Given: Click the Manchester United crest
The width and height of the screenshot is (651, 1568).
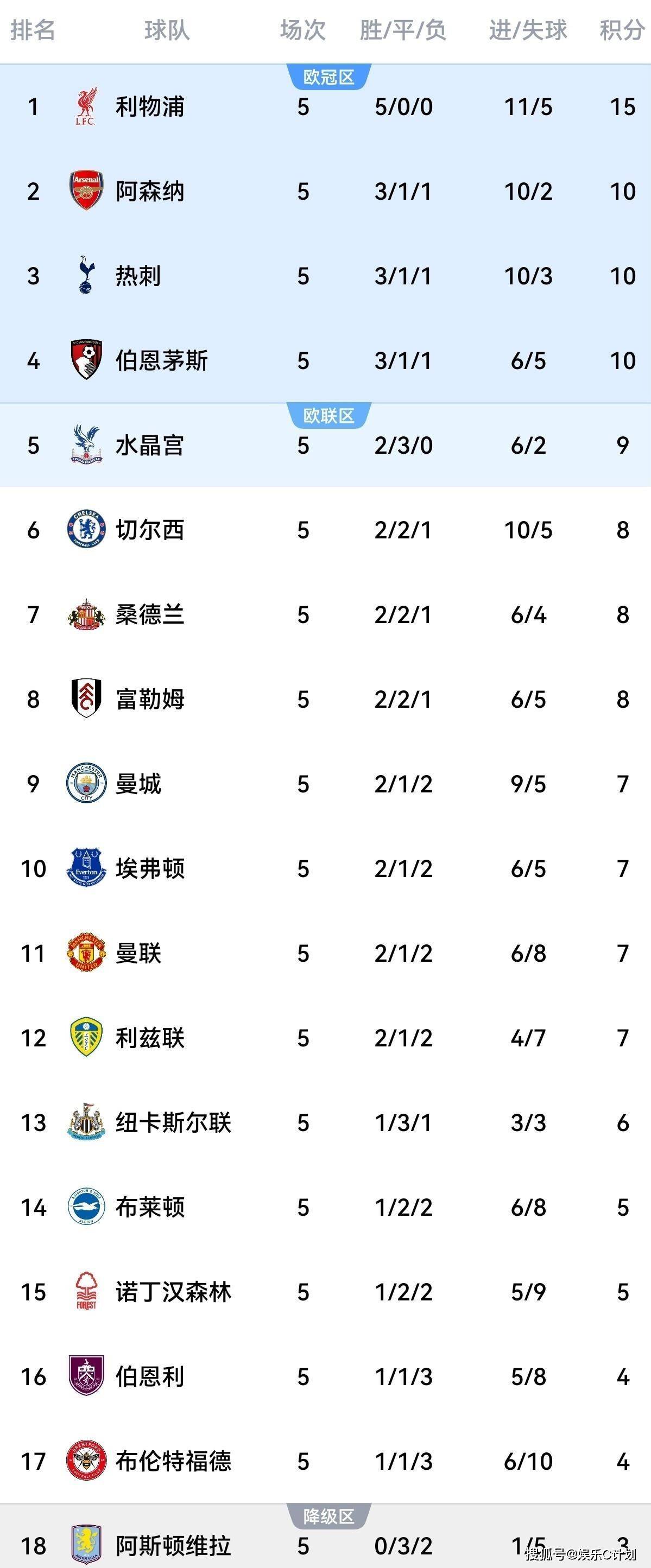Looking at the screenshot, I should point(86,952).
